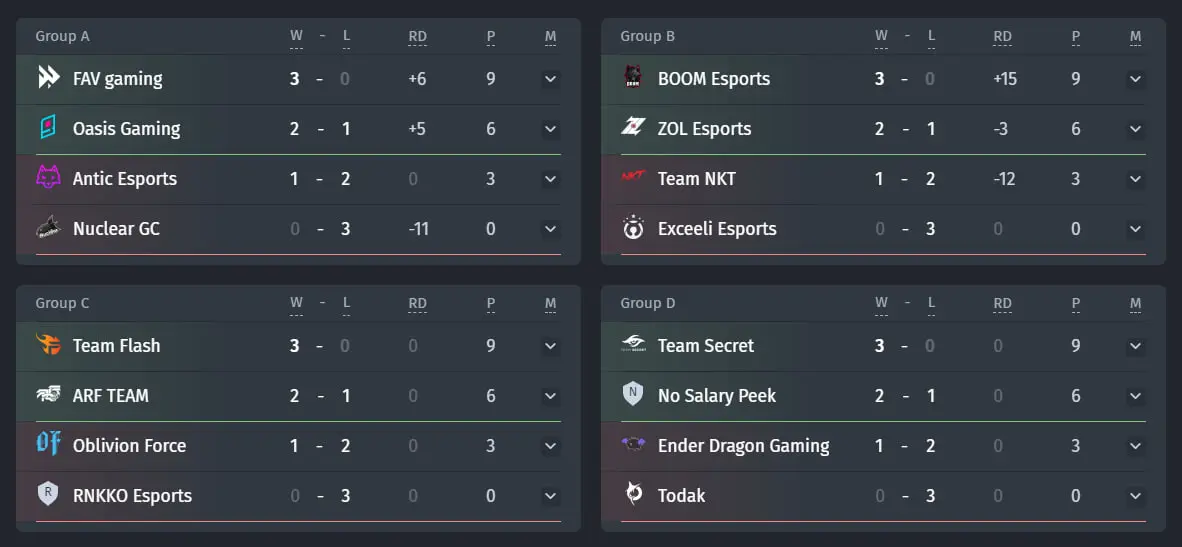This screenshot has width=1182, height=547.
Task: Click the Exceeli Esports logo
Action: (633, 228)
